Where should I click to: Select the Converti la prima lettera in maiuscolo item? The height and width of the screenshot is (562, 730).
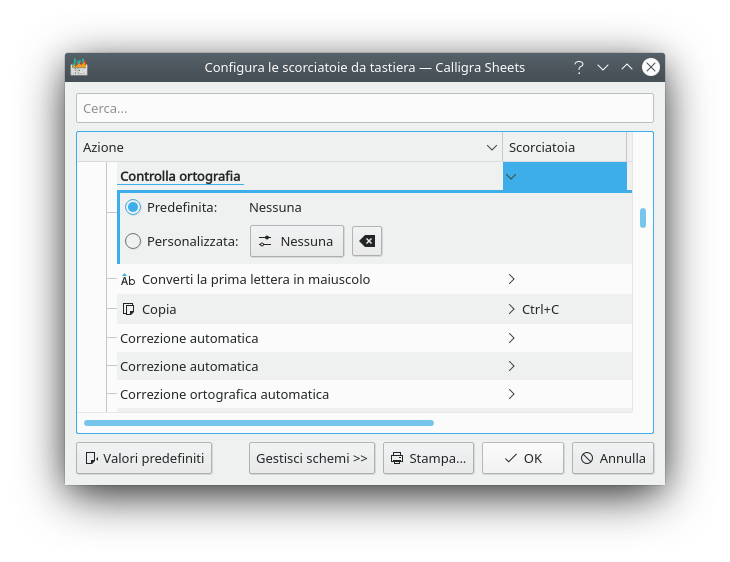pos(256,280)
